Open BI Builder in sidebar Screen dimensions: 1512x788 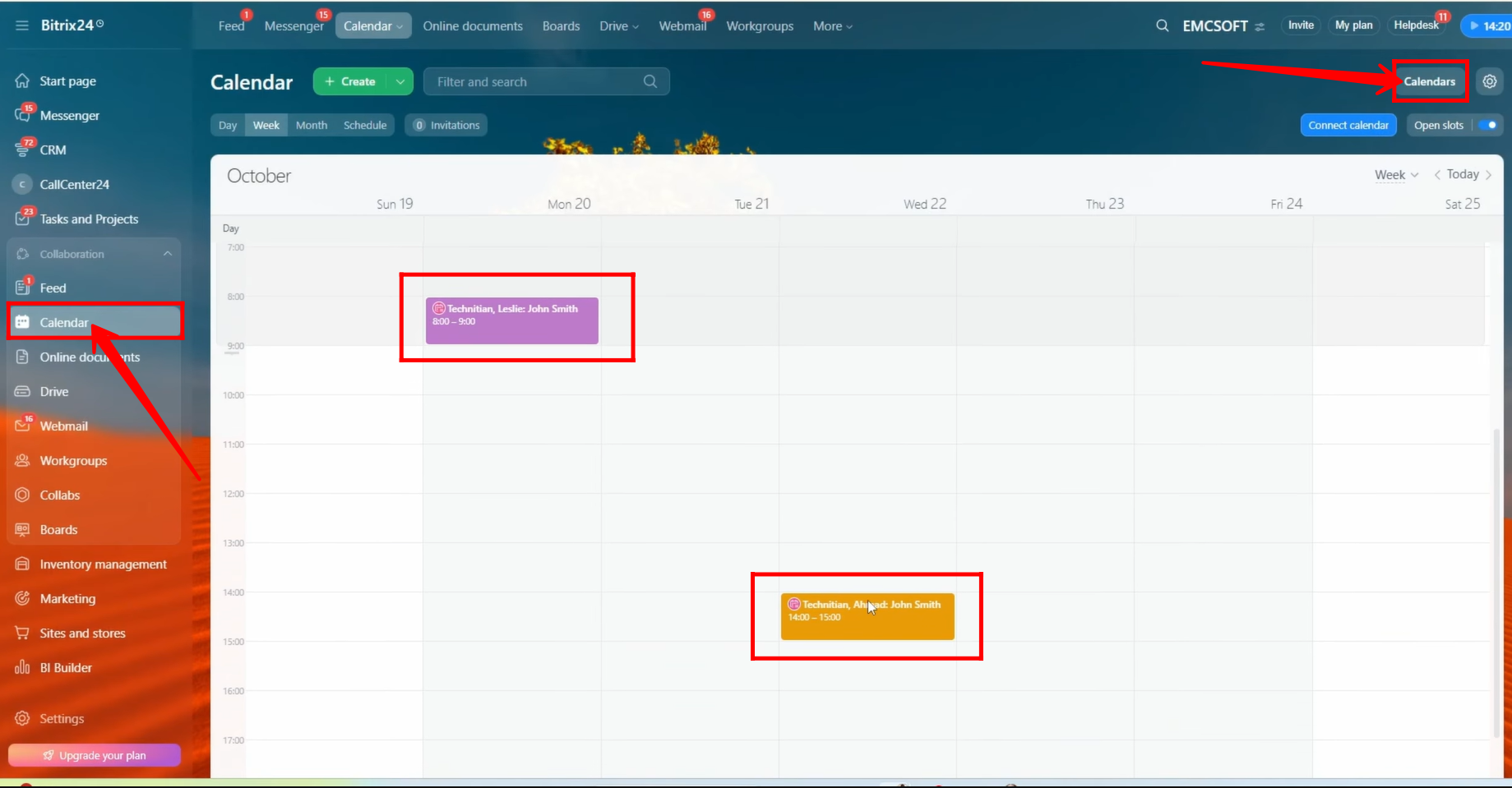66,668
